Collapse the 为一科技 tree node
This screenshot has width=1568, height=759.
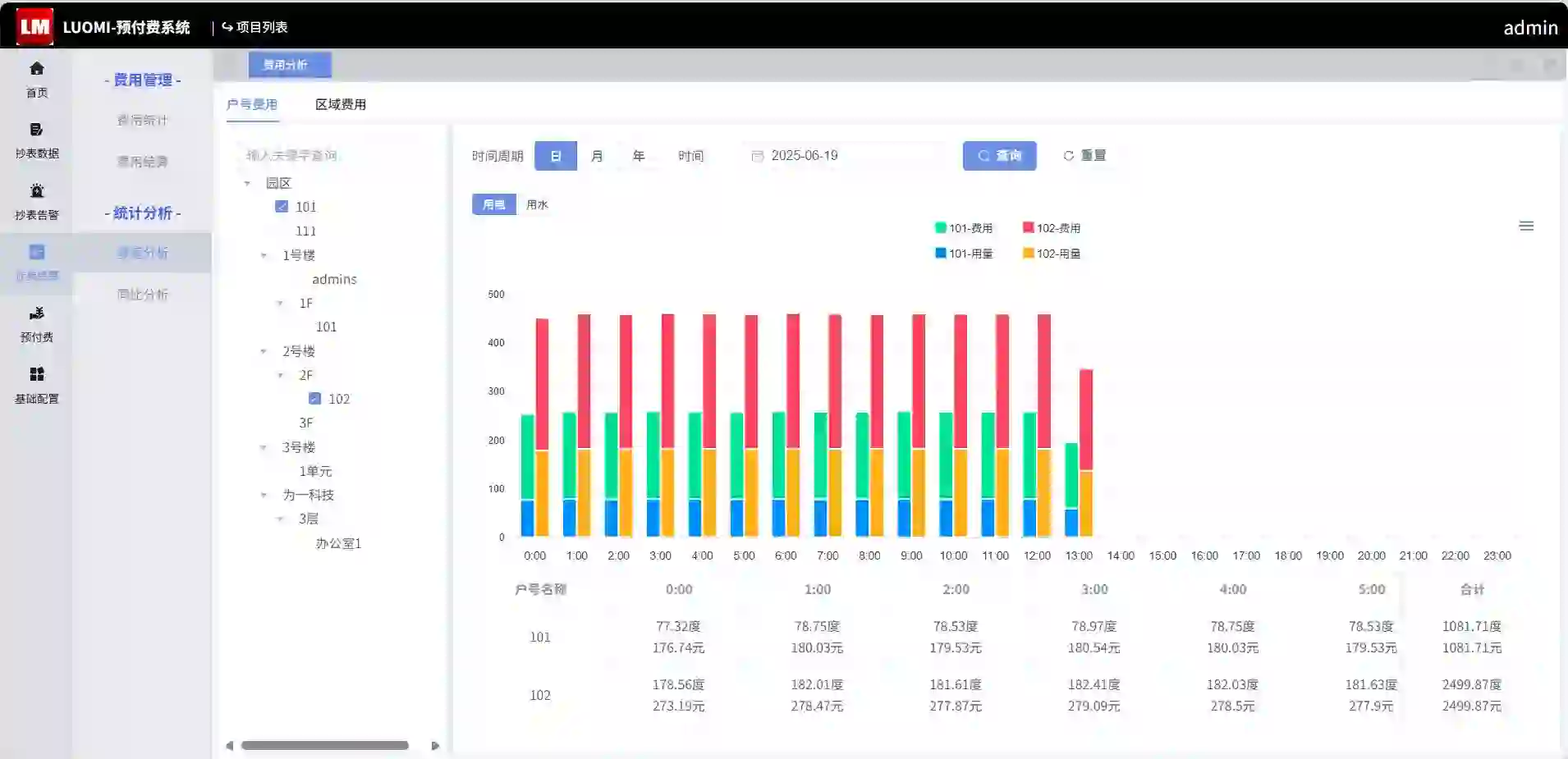[264, 495]
